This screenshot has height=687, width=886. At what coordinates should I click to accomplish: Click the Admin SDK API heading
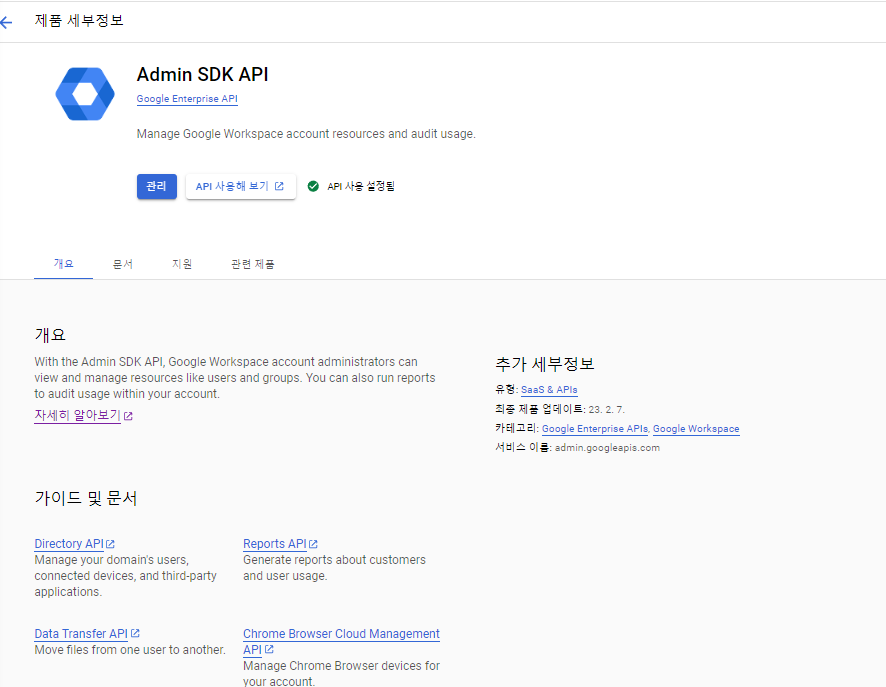tap(202, 75)
